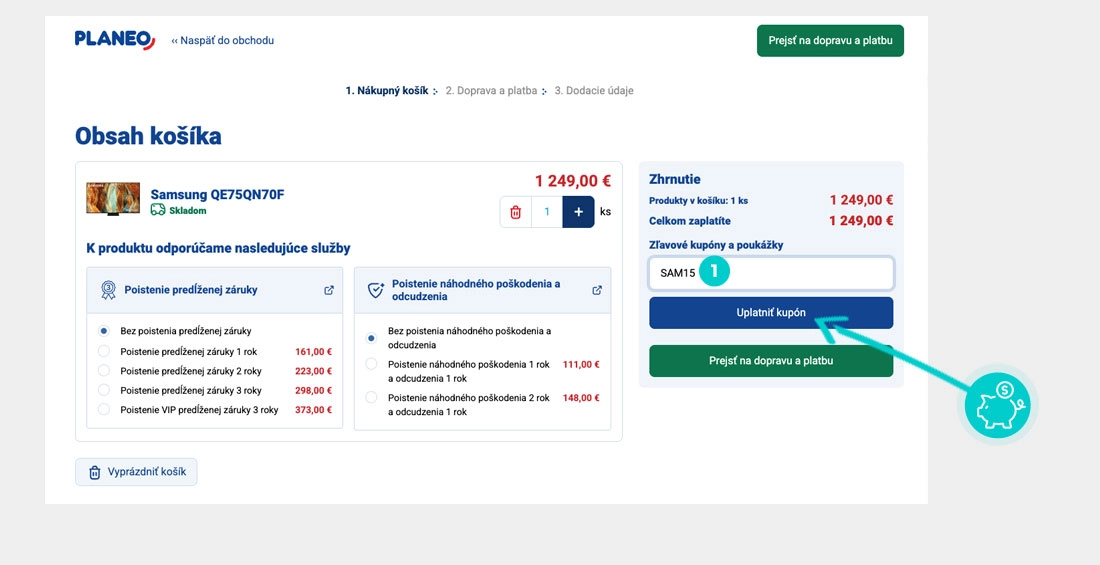The width and height of the screenshot is (1100, 565).
Task: Select Poistenie náhodného poškodenia 1 rok option
Action: click(372, 364)
